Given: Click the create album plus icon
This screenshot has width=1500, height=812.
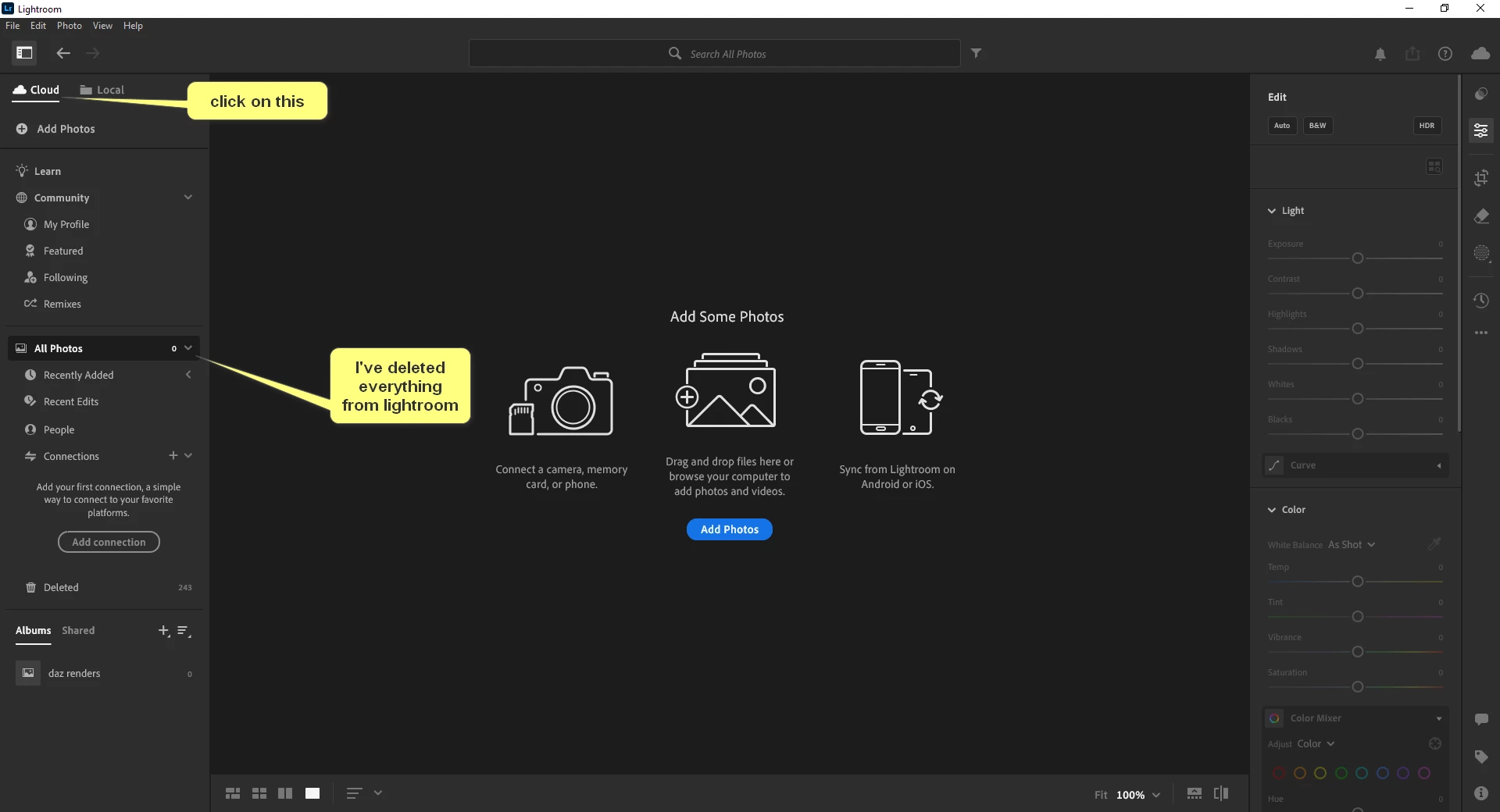Looking at the screenshot, I should point(163,631).
